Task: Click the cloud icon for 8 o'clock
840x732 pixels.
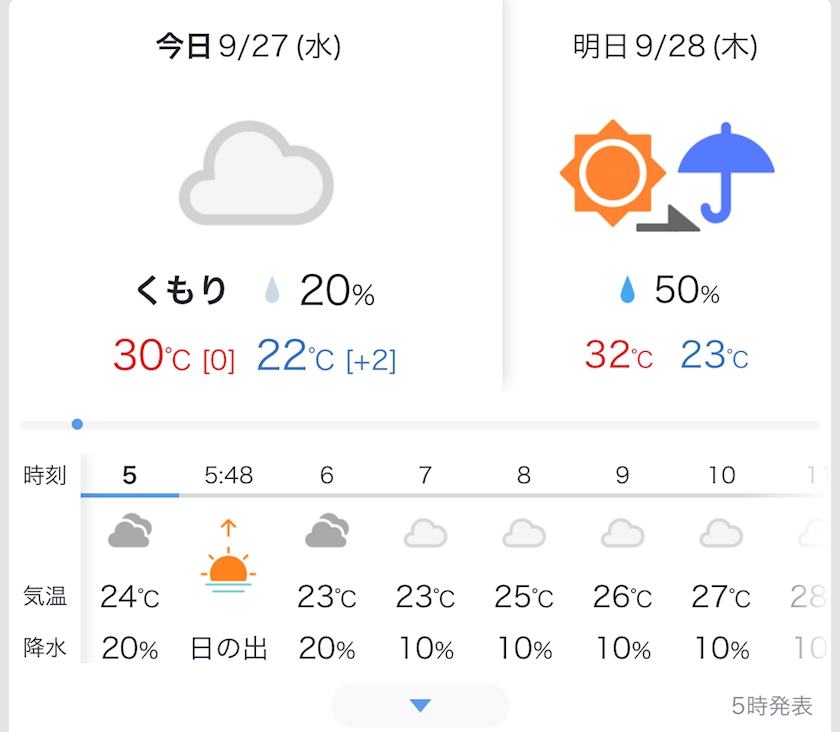Action: [524, 533]
